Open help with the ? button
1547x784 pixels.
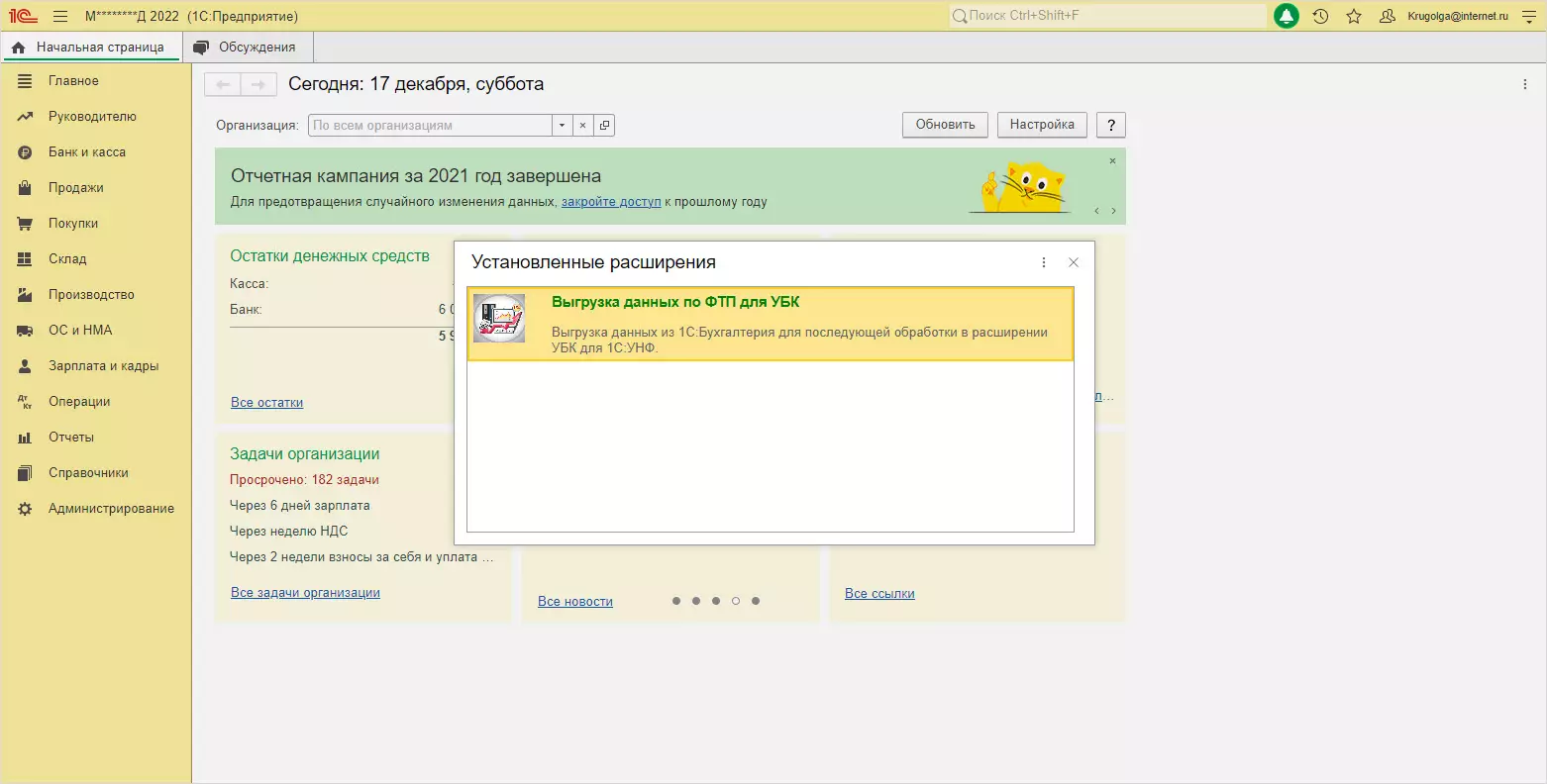click(1111, 125)
